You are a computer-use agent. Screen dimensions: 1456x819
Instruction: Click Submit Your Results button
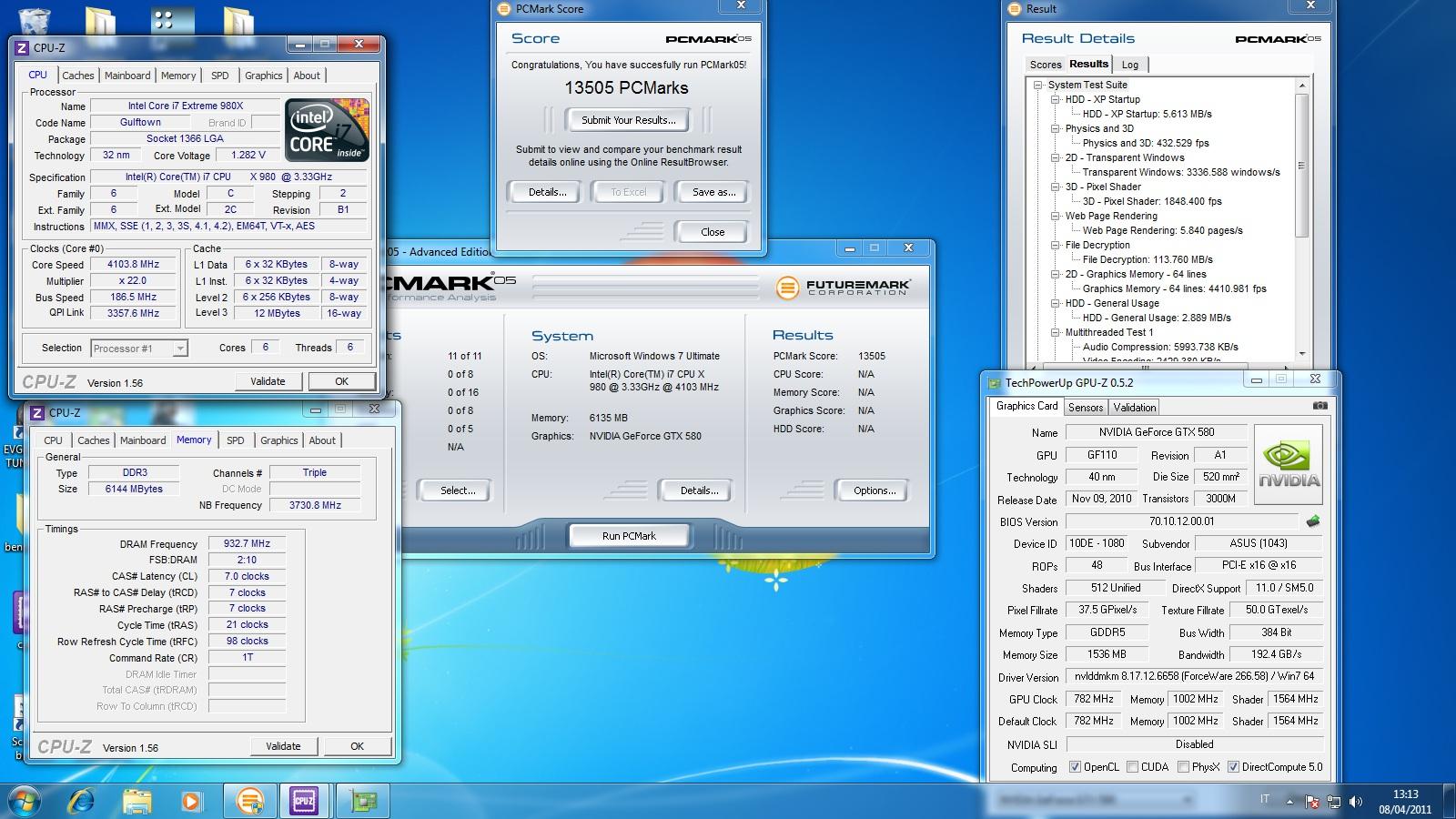click(628, 120)
